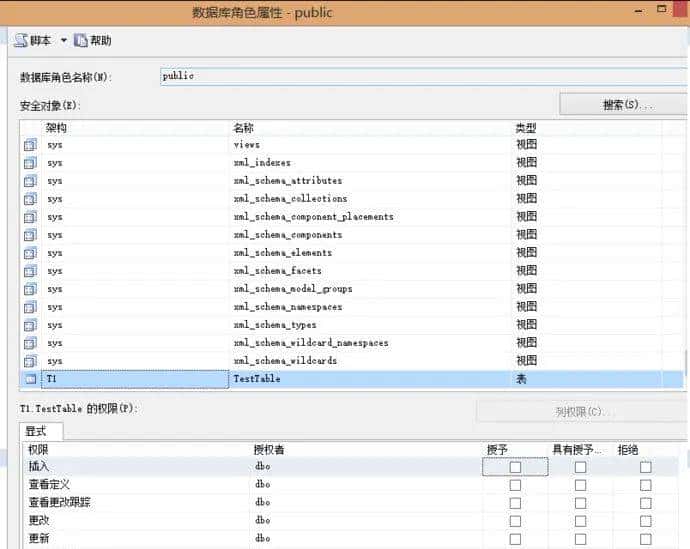Sort by the 名称 column header
This screenshot has height=549, width=690.
[243, 128]
